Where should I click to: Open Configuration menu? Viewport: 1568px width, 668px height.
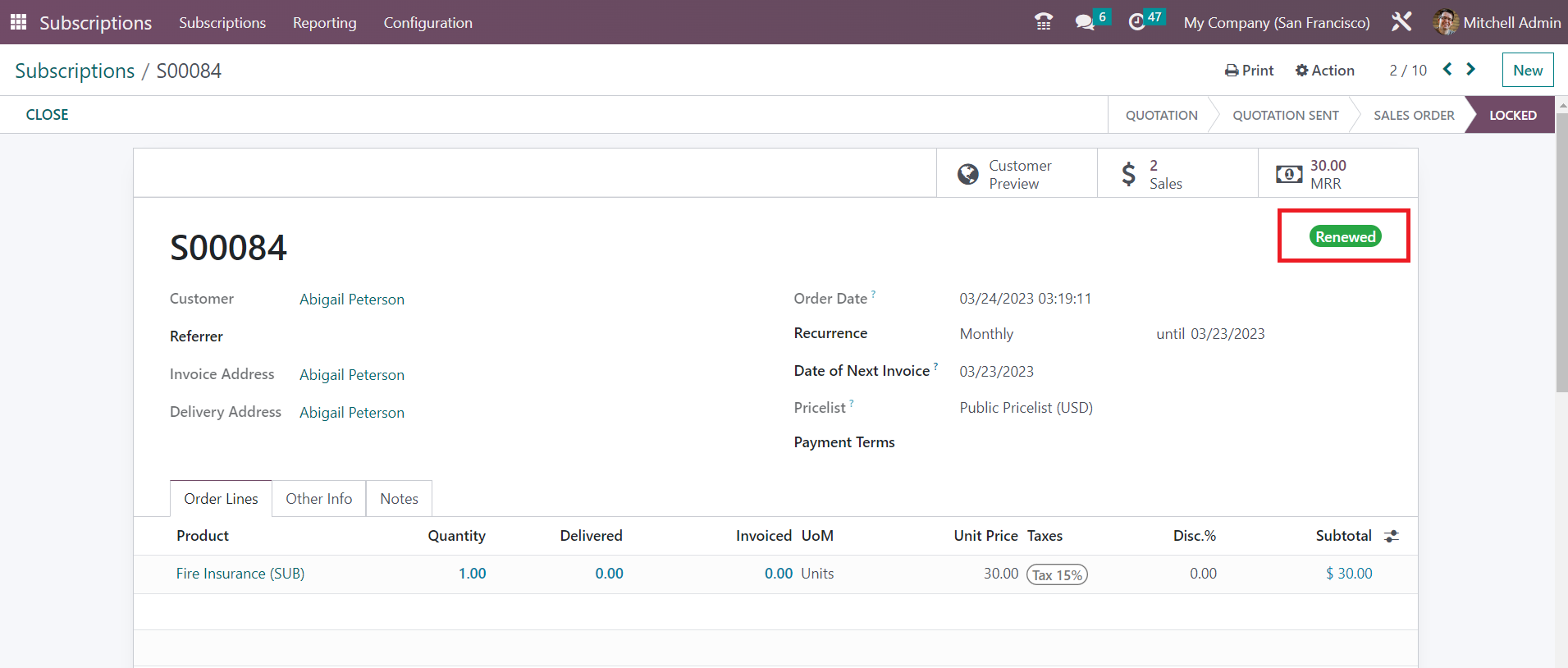tap(428, 23)
